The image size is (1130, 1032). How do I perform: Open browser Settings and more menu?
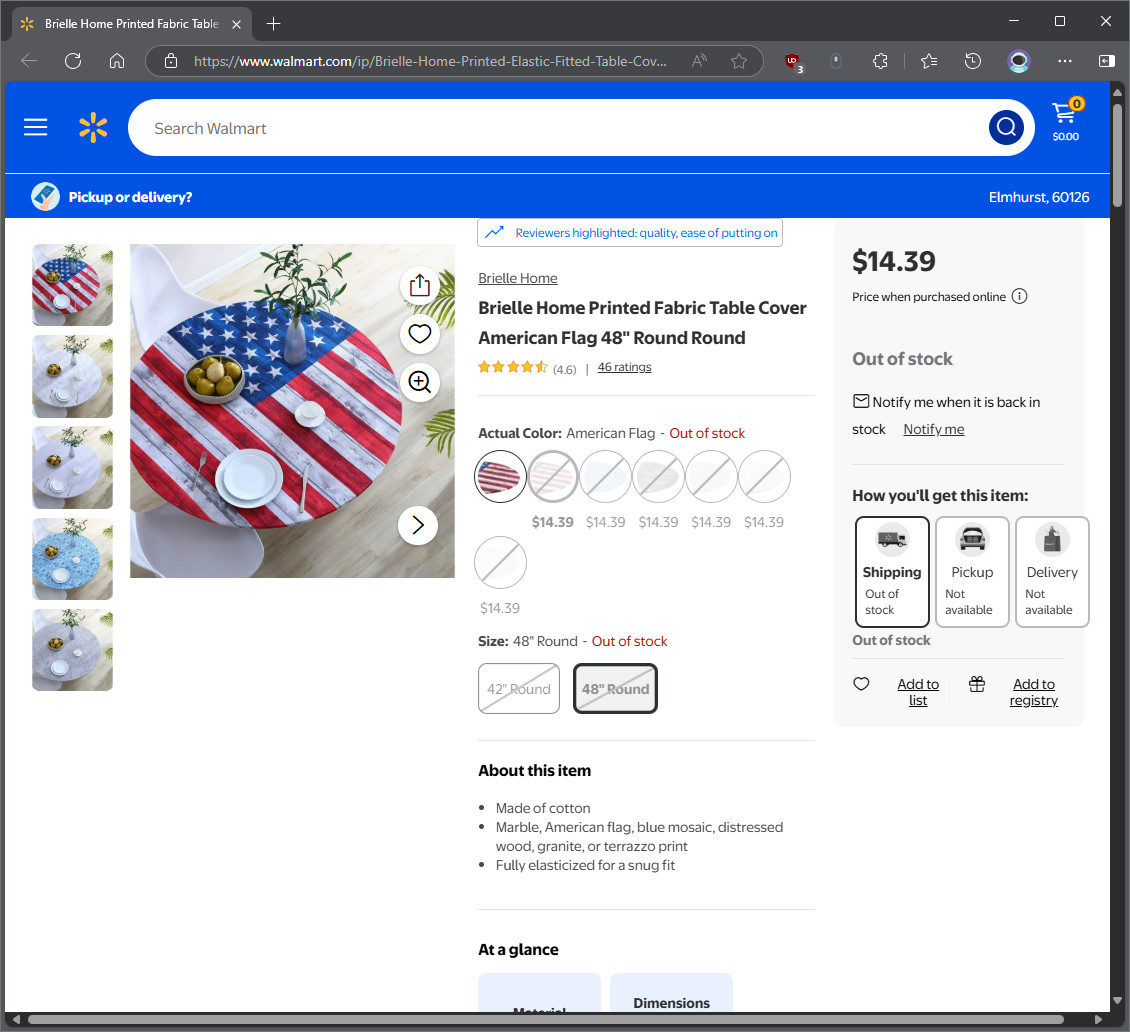(x=1064, y=61)
